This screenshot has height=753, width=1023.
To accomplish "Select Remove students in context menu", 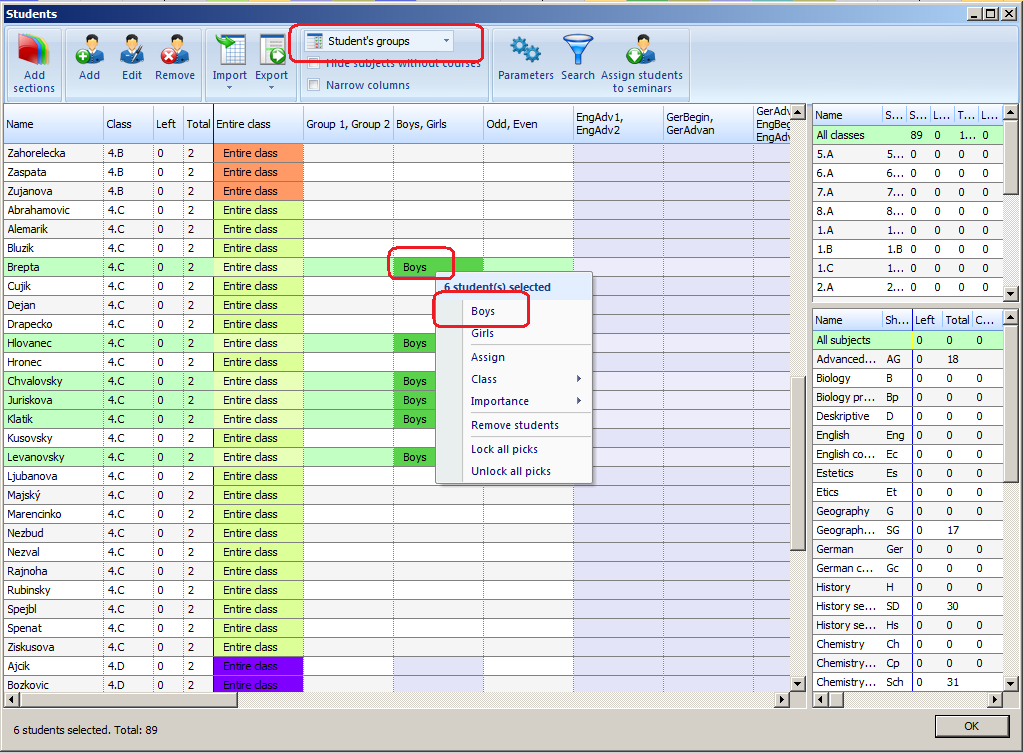I will [x=514, y=425].
